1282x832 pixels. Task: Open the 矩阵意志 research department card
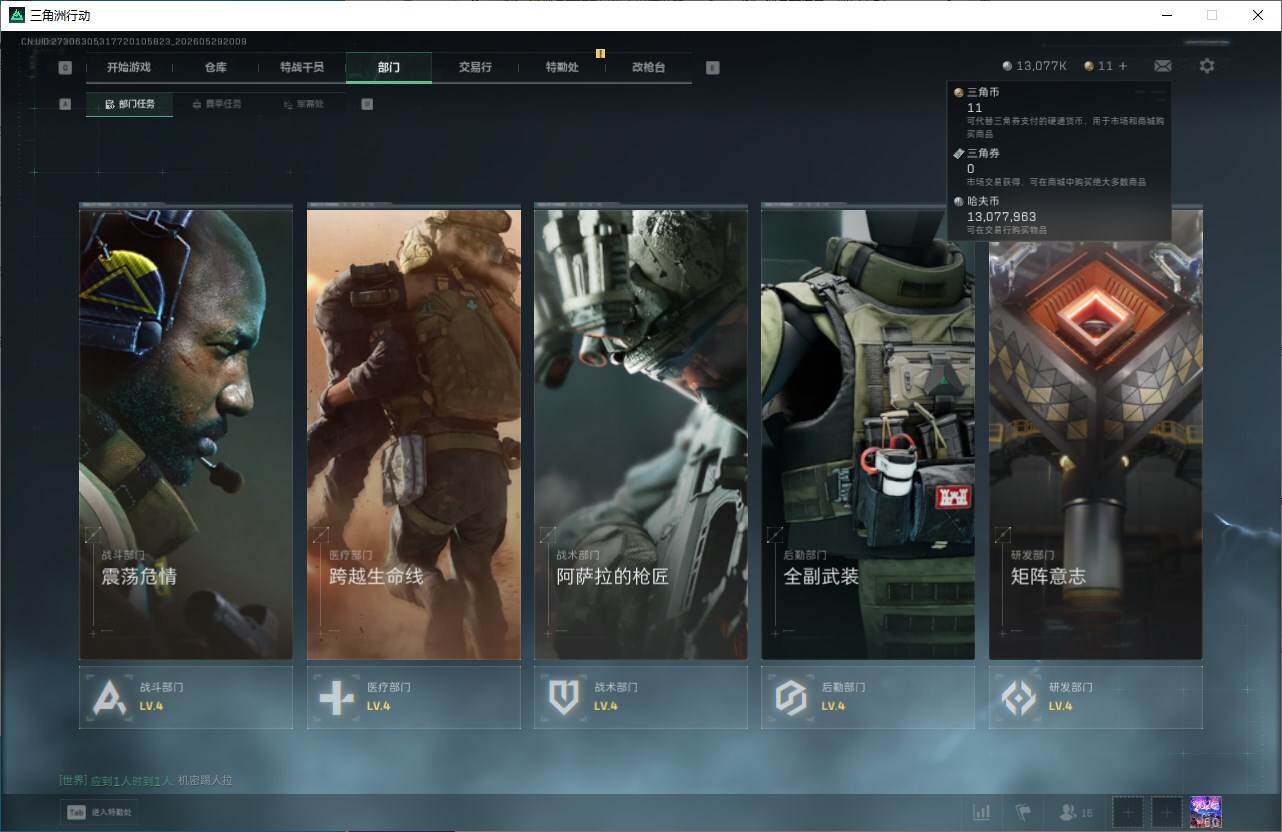(1096, 432)
